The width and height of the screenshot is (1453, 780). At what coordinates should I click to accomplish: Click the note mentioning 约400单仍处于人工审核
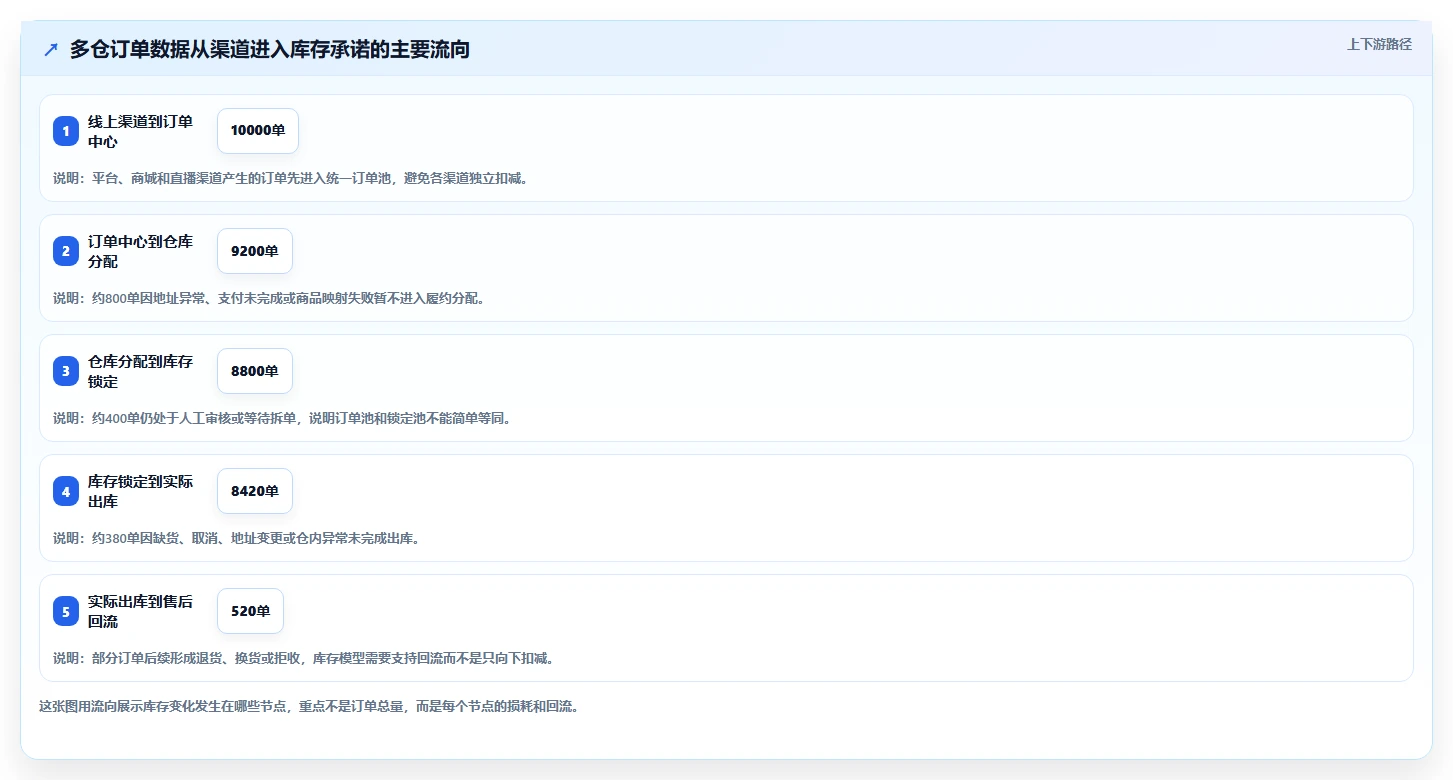point(282,418)
